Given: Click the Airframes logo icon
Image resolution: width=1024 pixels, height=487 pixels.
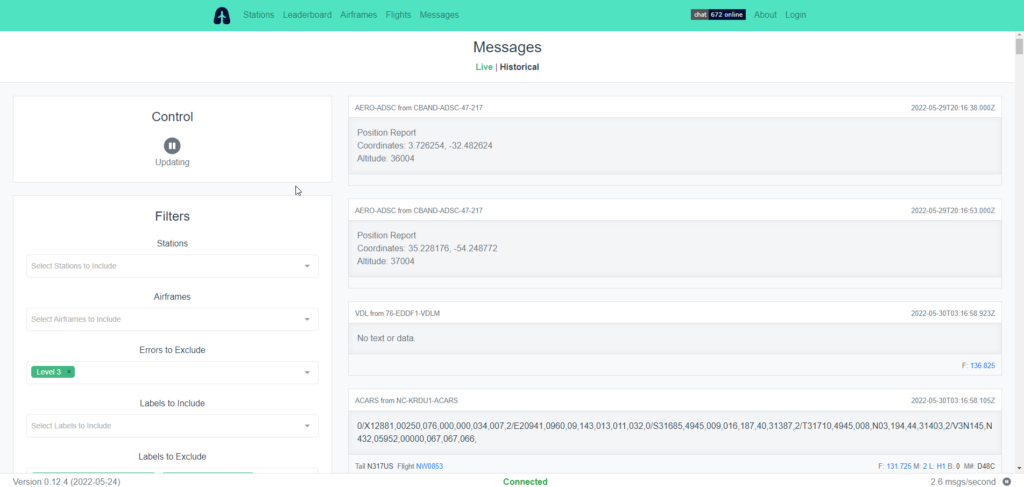Looking at the screenshot, I should (x=221, y=15).
